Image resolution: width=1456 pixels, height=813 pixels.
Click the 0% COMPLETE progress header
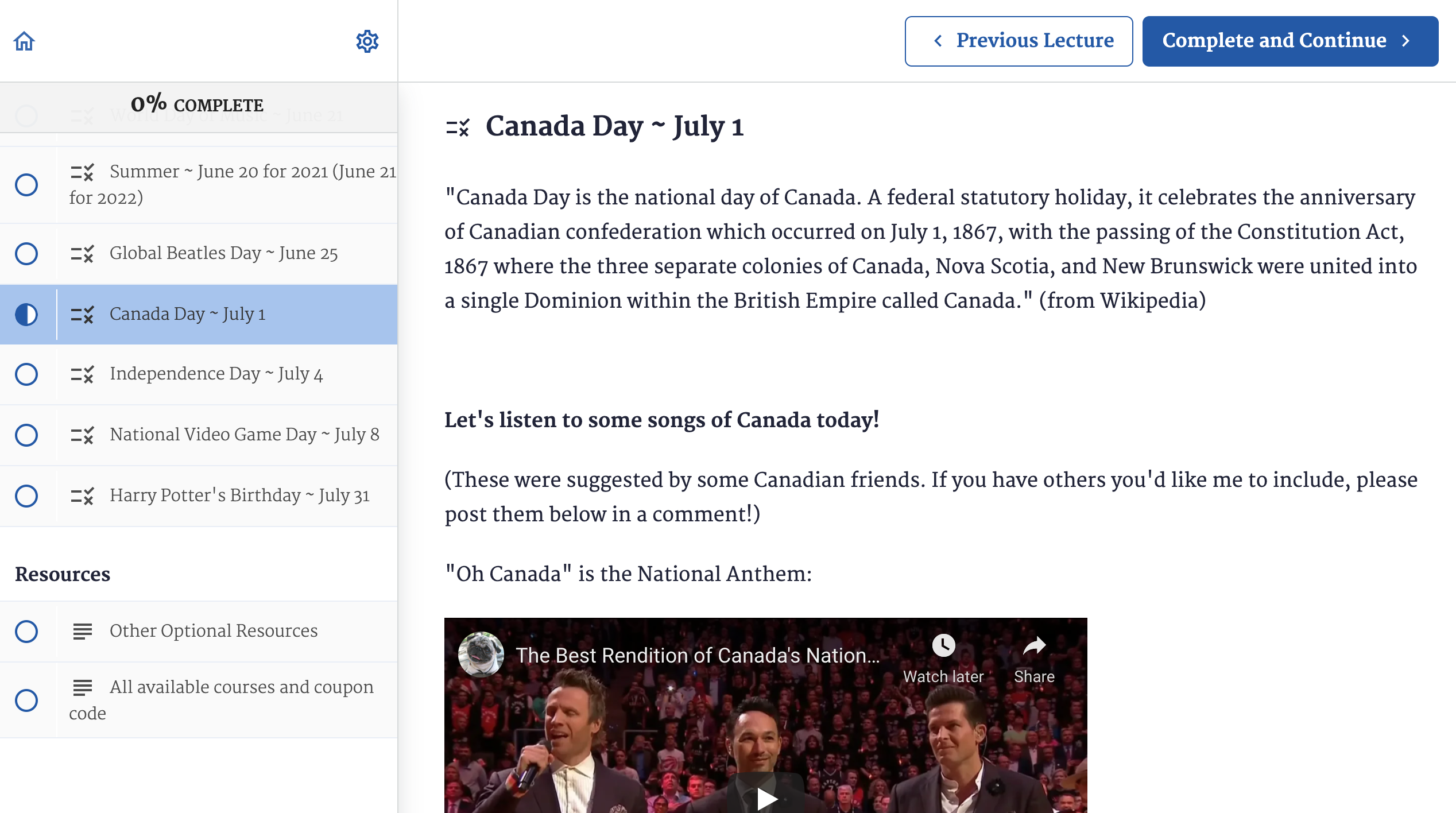click(x=198, y=104)
